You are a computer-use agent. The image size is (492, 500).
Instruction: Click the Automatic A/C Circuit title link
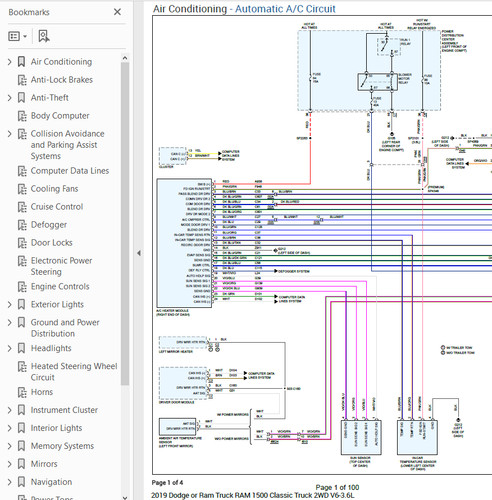[285, 9]
